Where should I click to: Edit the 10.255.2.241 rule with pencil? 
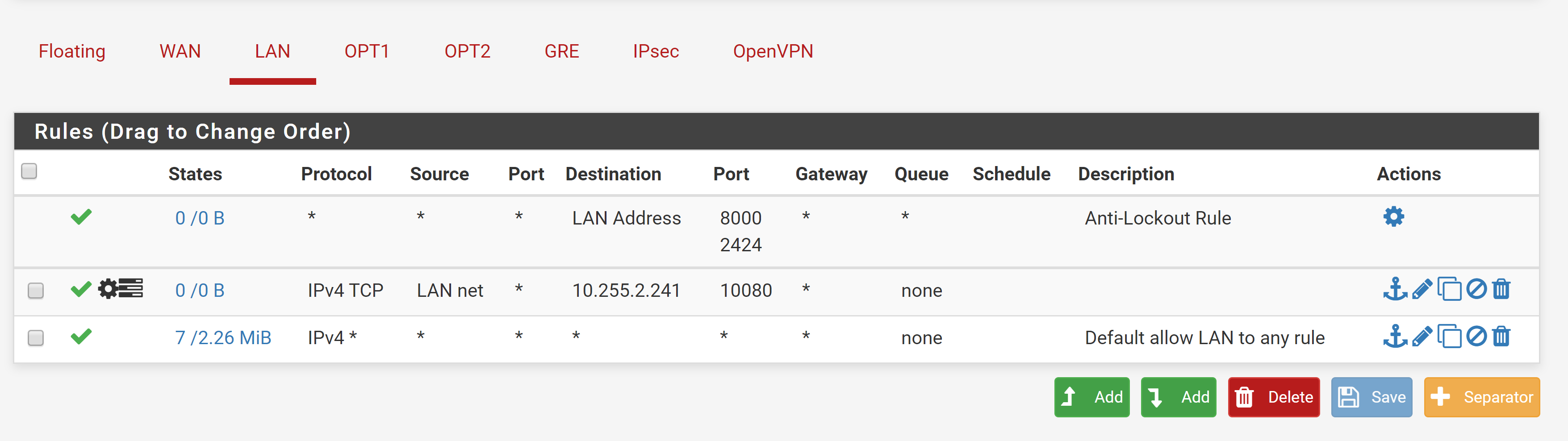pyautogui.click(x=1422, y=289)
